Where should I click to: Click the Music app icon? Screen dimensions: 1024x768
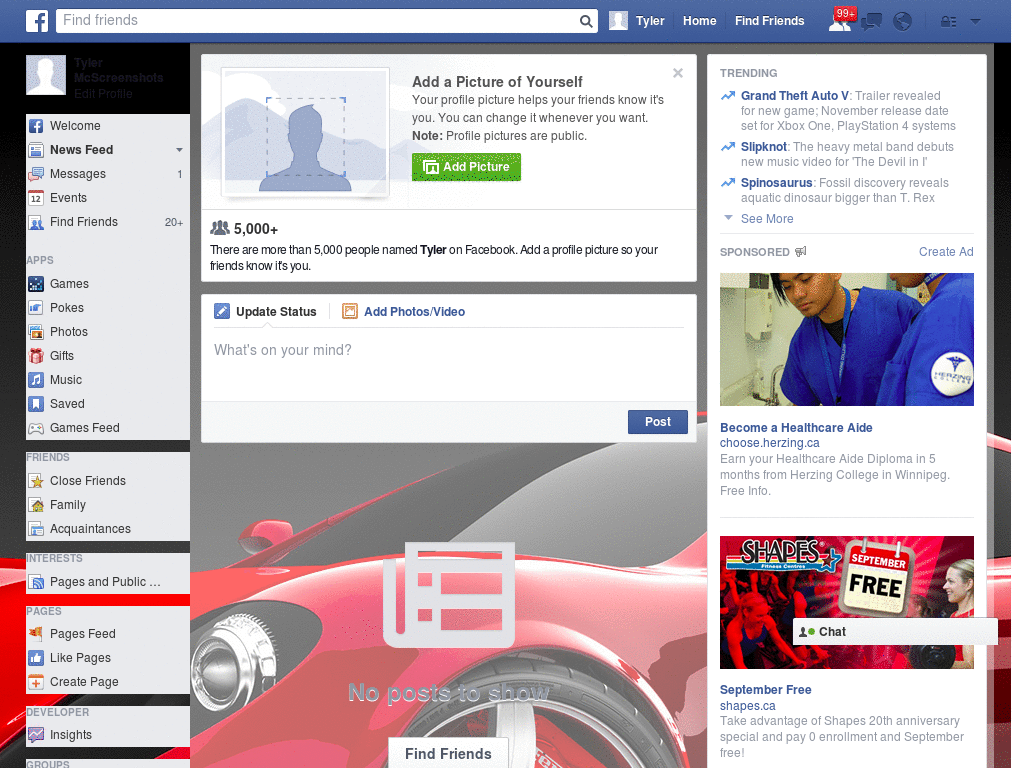[36, 380]
